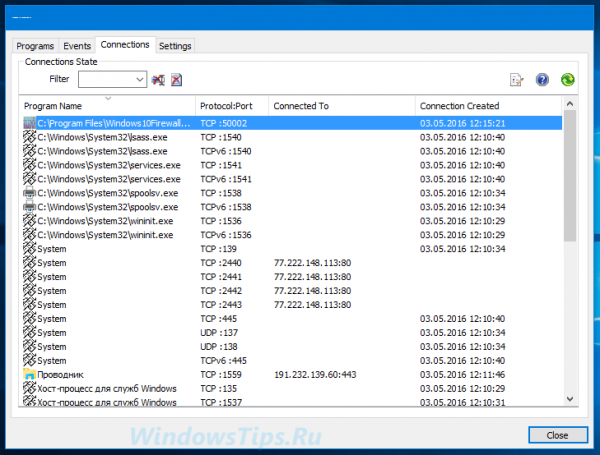Select lsass.exe row with TCP :1540
The image size is (600, 455).
(x=292, y=137)
